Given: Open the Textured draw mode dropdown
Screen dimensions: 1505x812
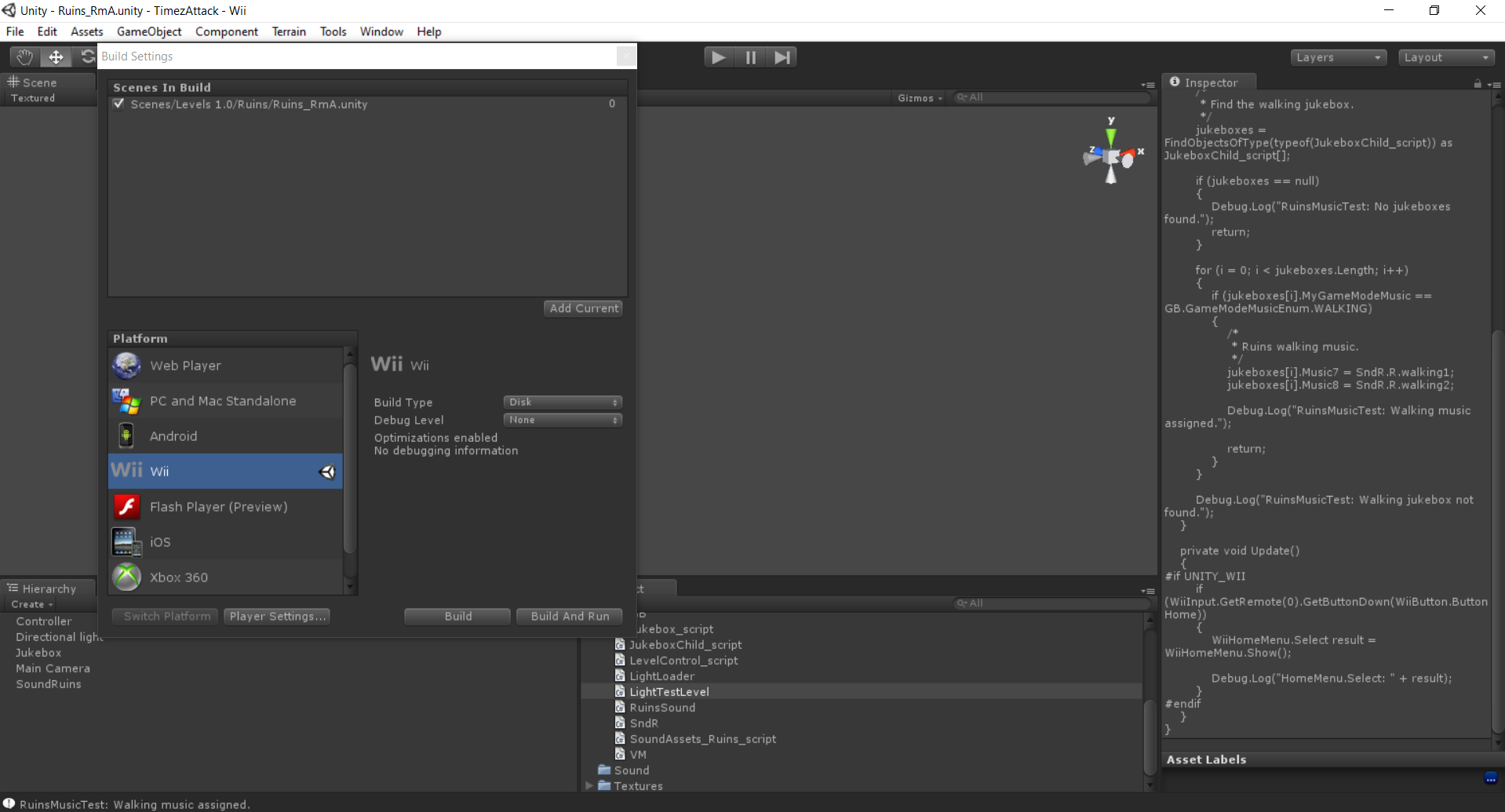Looking at the screenshot, I should tap(33, 98).
